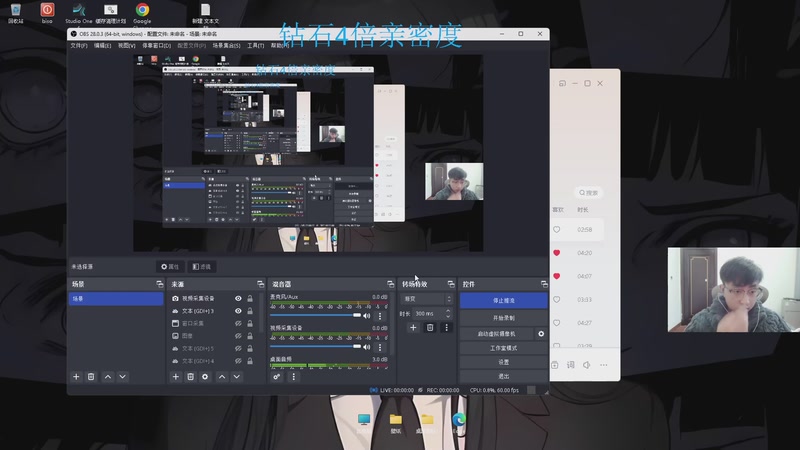Image resolution: width=800 pixels, height=450 pixels.
Task: Mute the 麦克风/Aux channel speaker icon
Action: coord(367,316)
